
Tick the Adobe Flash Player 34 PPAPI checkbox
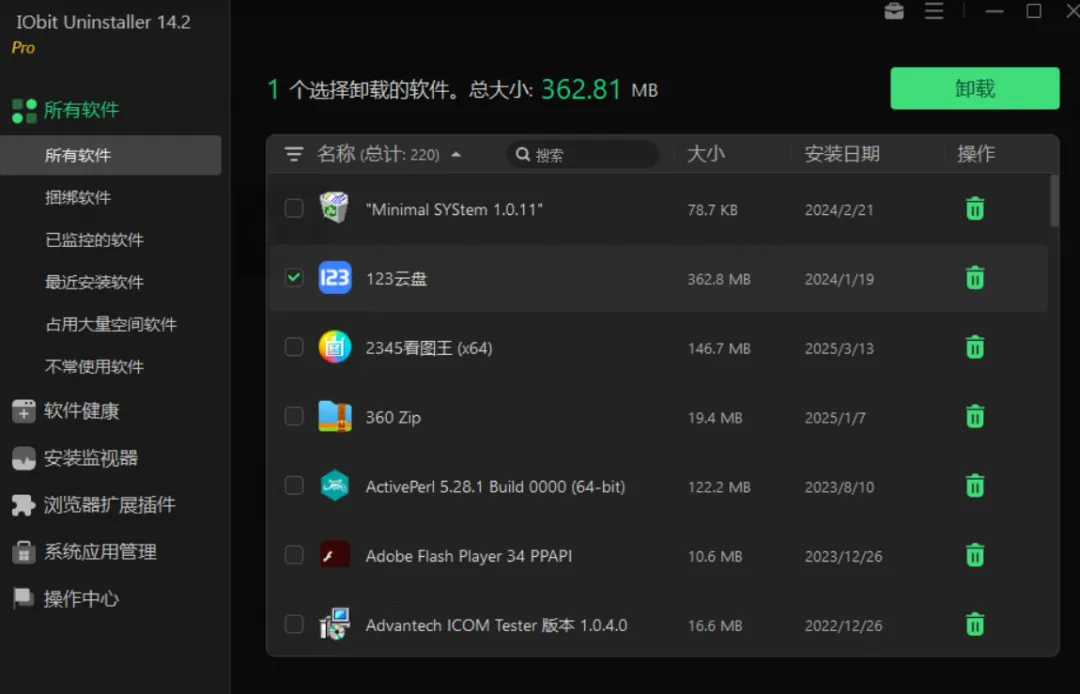294,554
